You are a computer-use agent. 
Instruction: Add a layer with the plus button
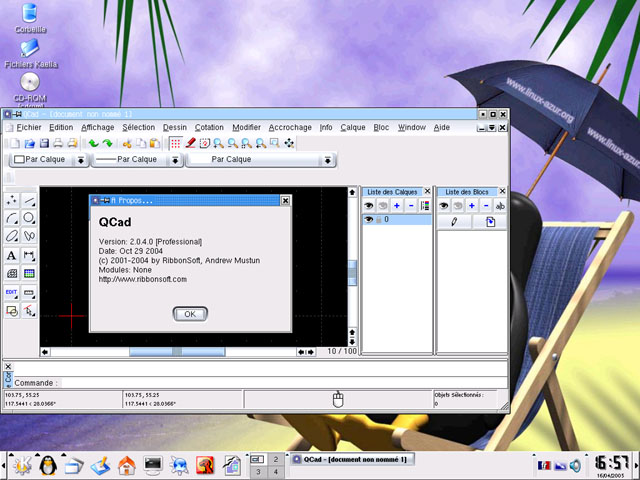pos(396,206)
